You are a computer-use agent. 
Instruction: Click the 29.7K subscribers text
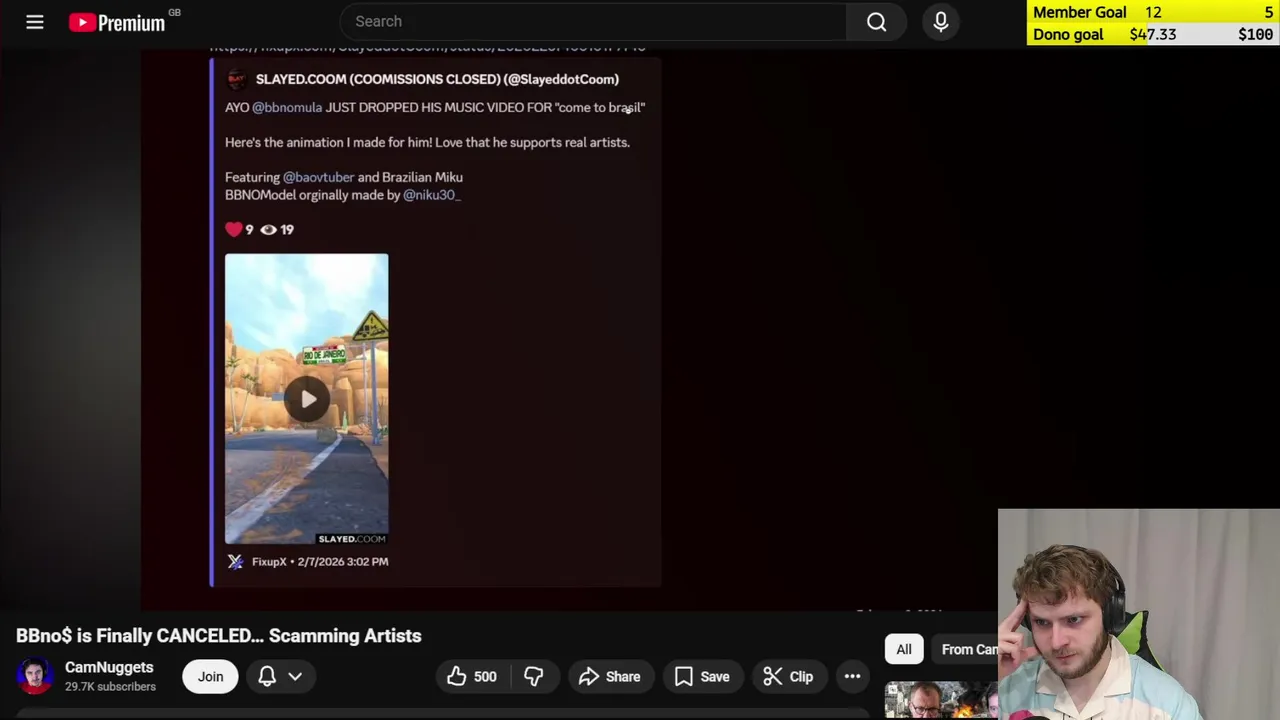[x=110, y=687]
